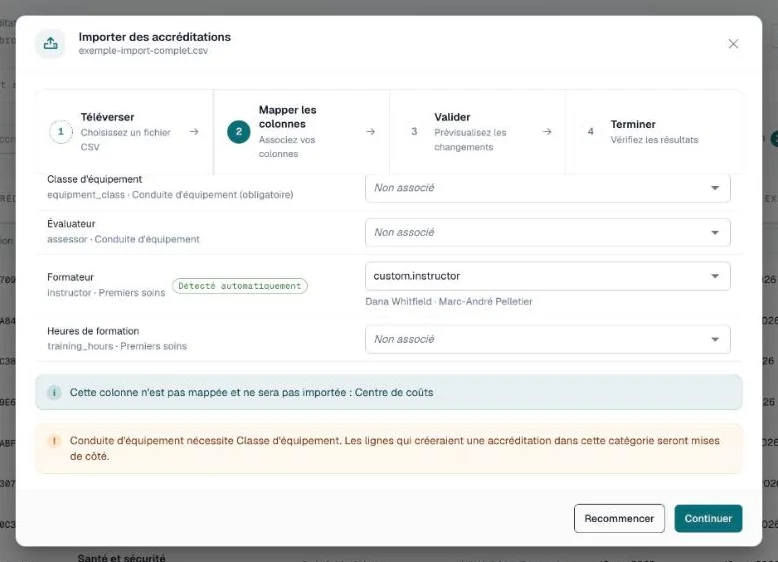
Task: Click the Conduite d'équipement nécessite warning message
Action: [x=389, y=448]
